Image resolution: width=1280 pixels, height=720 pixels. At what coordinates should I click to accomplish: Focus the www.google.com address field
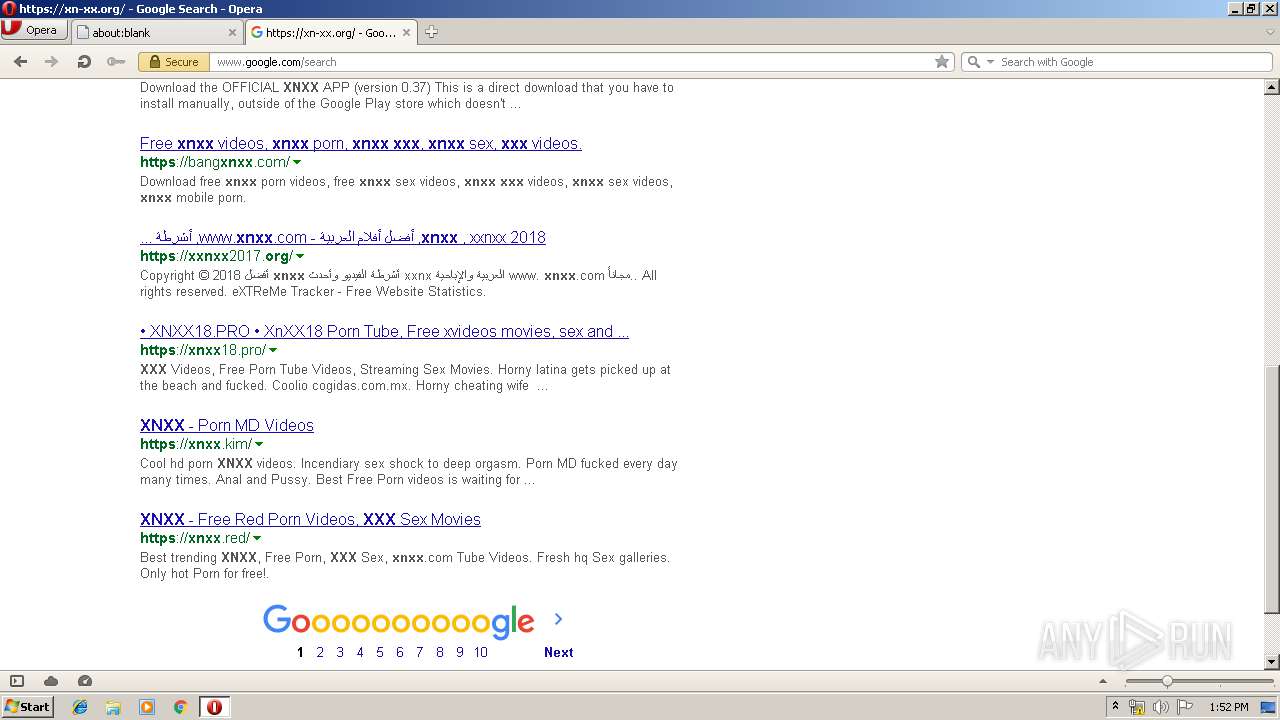[570, 62]
